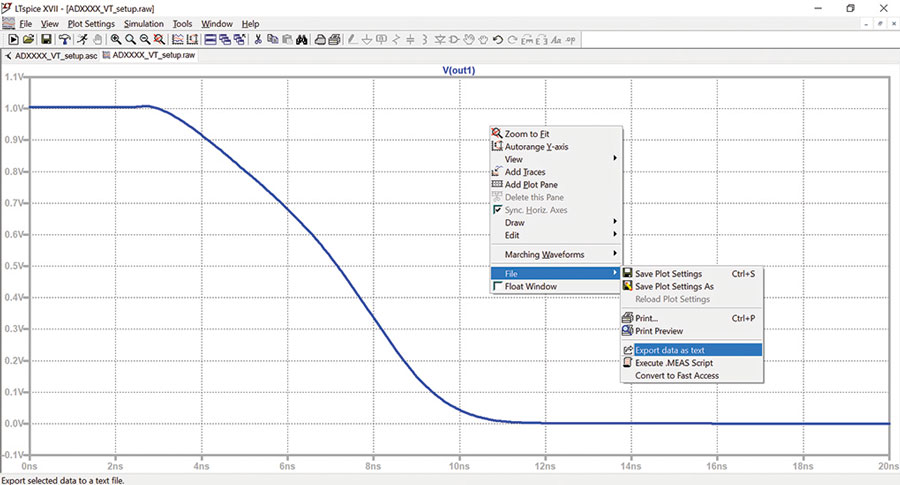Click the Save floppy disk toolbar icon
The width and height of the screenshot is (900, 485).
[46, 40]
